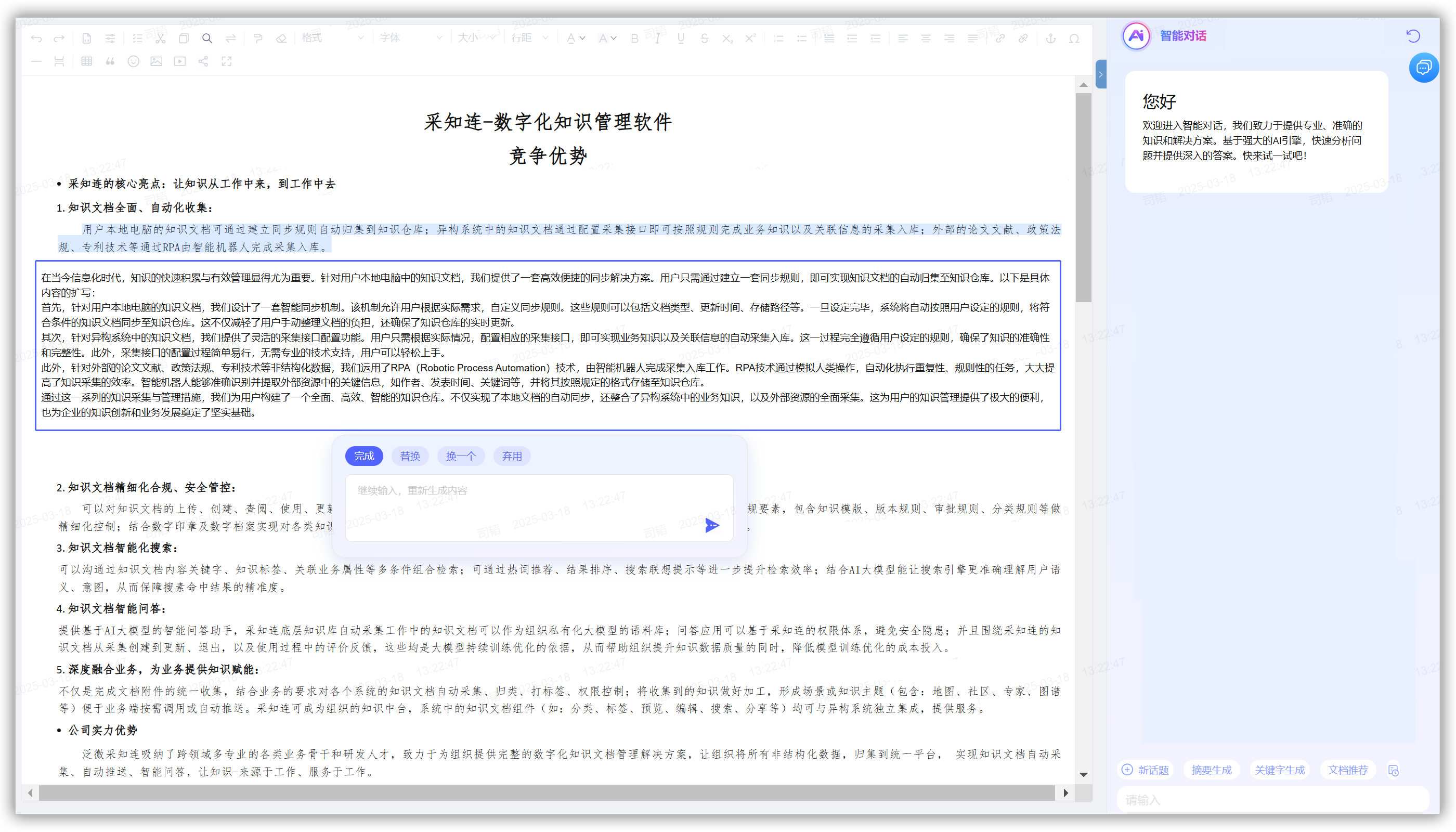
Task: Toggle bulleted list
Action: 801,38
